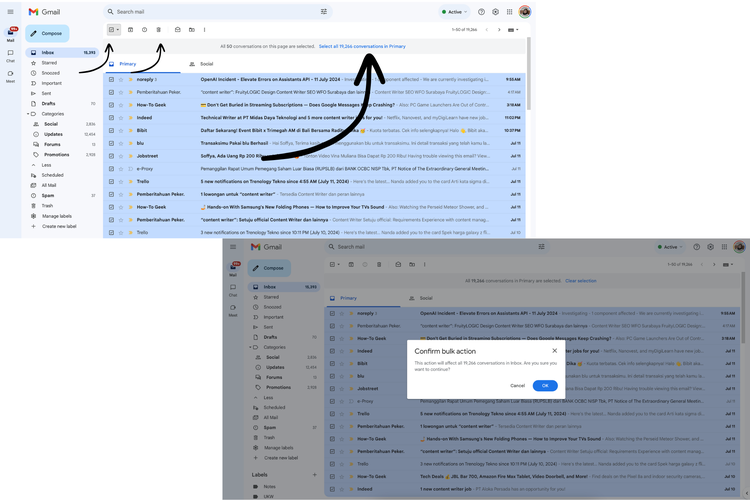Open the Settings gear in the upper Gmail window
This screenshot has height=500, width=750.
(496, 12)
